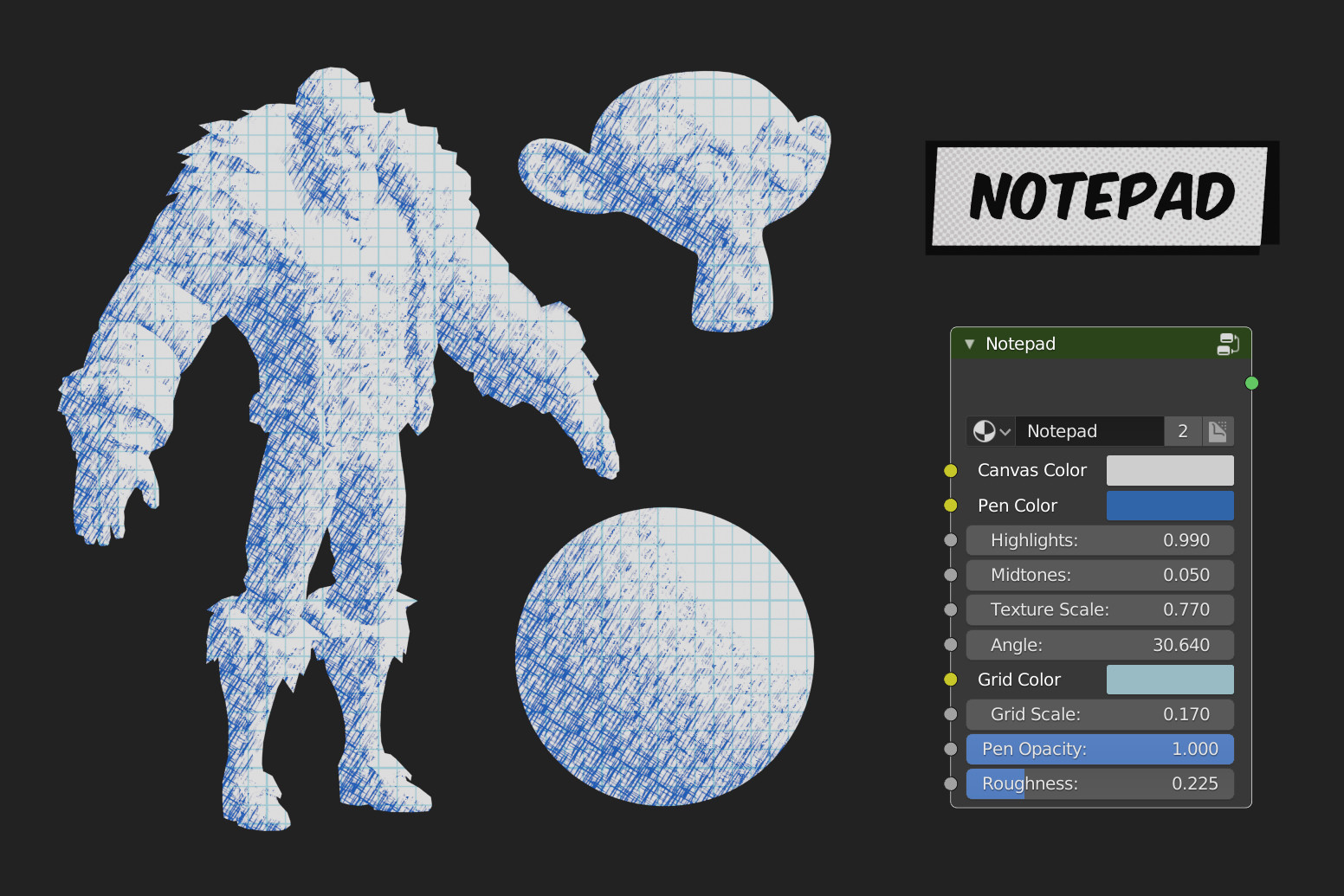Click the Highlights value field 0.990
The height and width of the screenshot is (896, 1344).
pos(1100,540)
